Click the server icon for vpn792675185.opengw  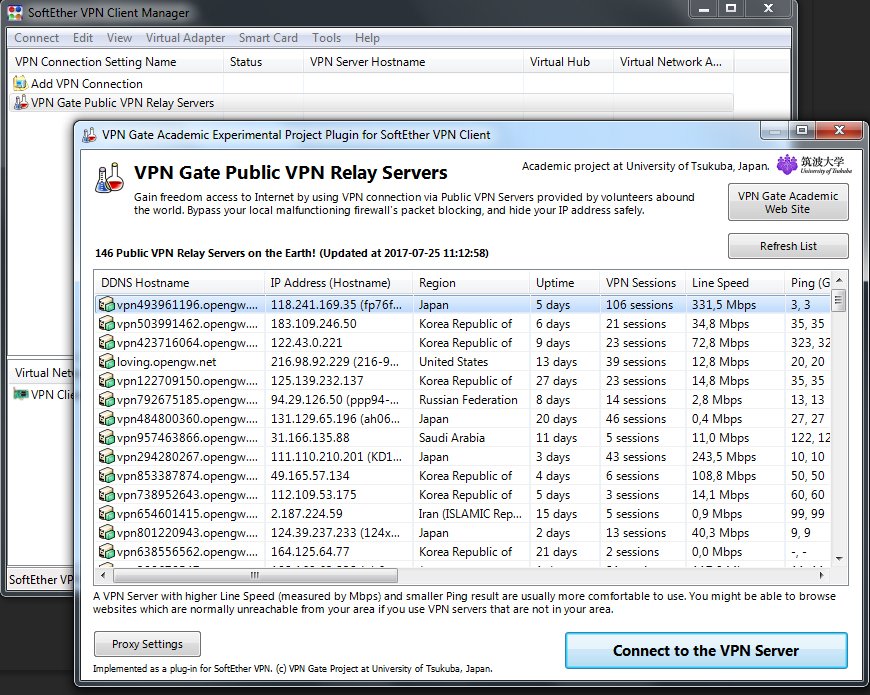click(x=106, y=399)
